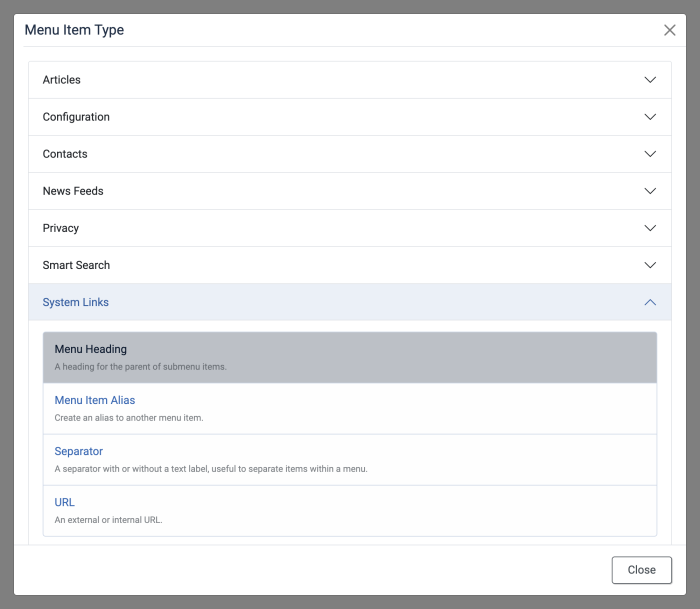The image size is (700, 609).
Task: Collapse System Links using the up chevron
Action: [650, 302]
